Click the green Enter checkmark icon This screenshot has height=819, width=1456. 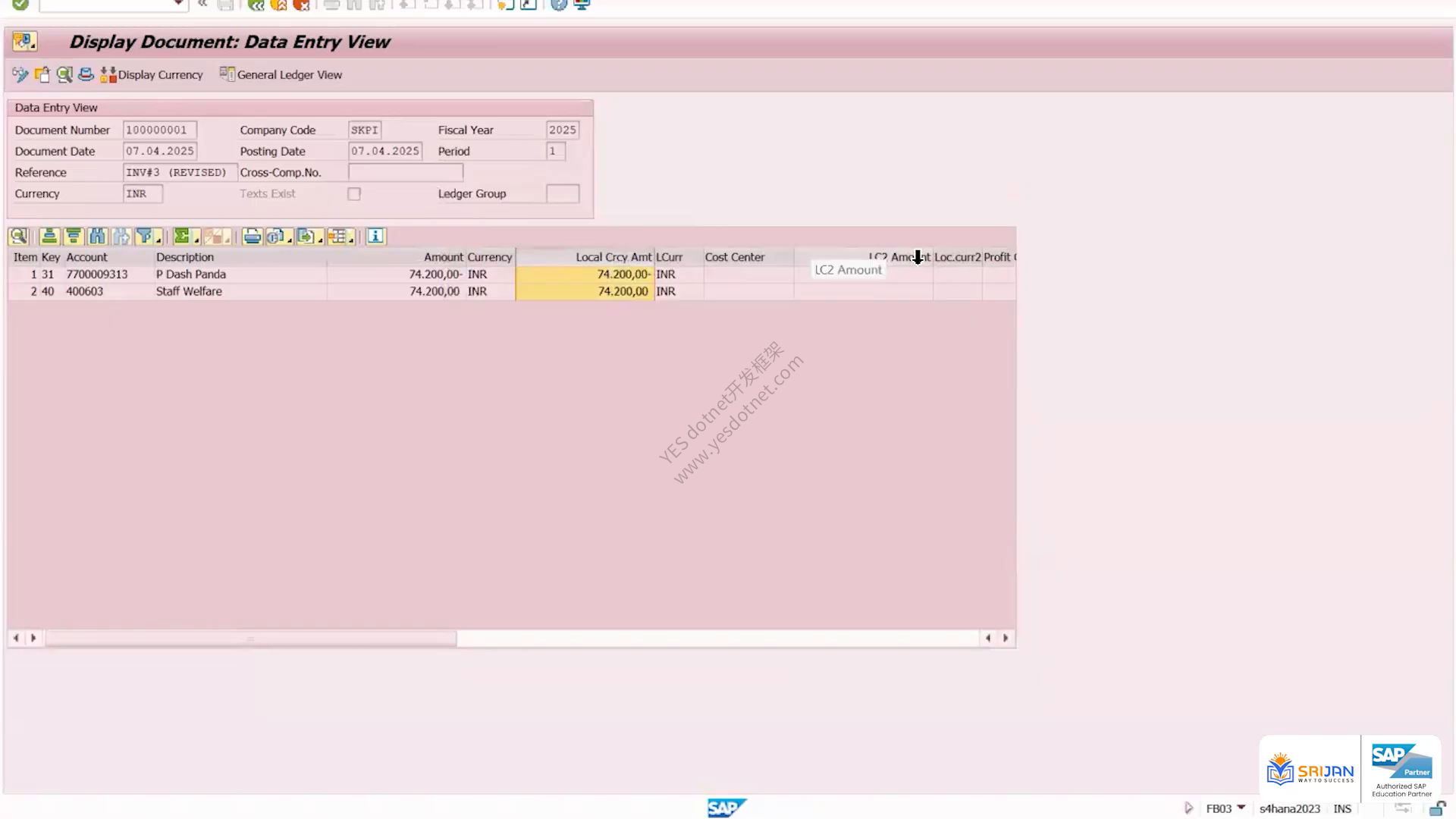tap(20, 5)
